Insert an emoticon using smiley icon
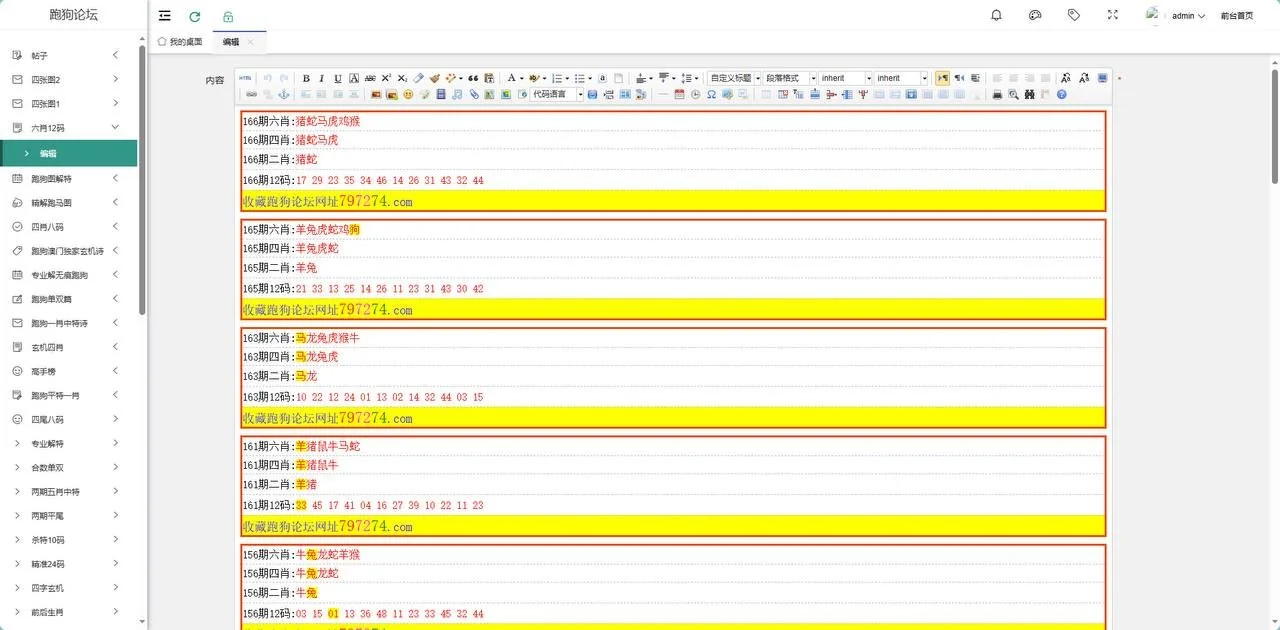 [408, 95]
